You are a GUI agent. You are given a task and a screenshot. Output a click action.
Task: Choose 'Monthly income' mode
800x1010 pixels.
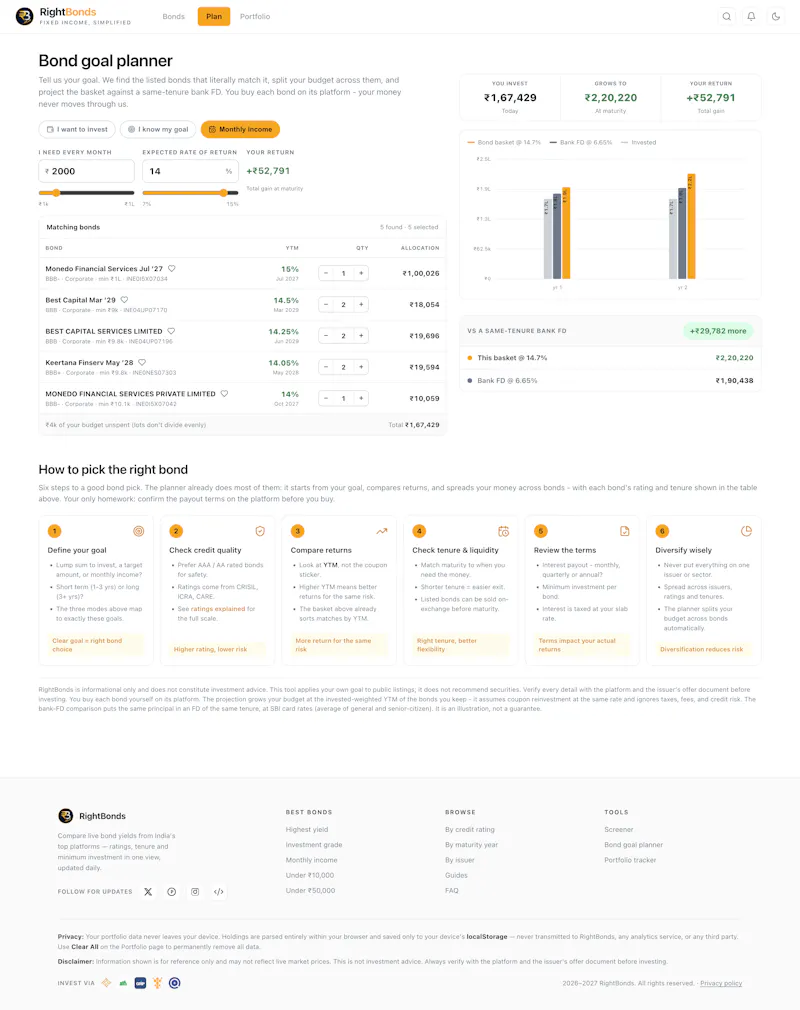pos(240,129)
